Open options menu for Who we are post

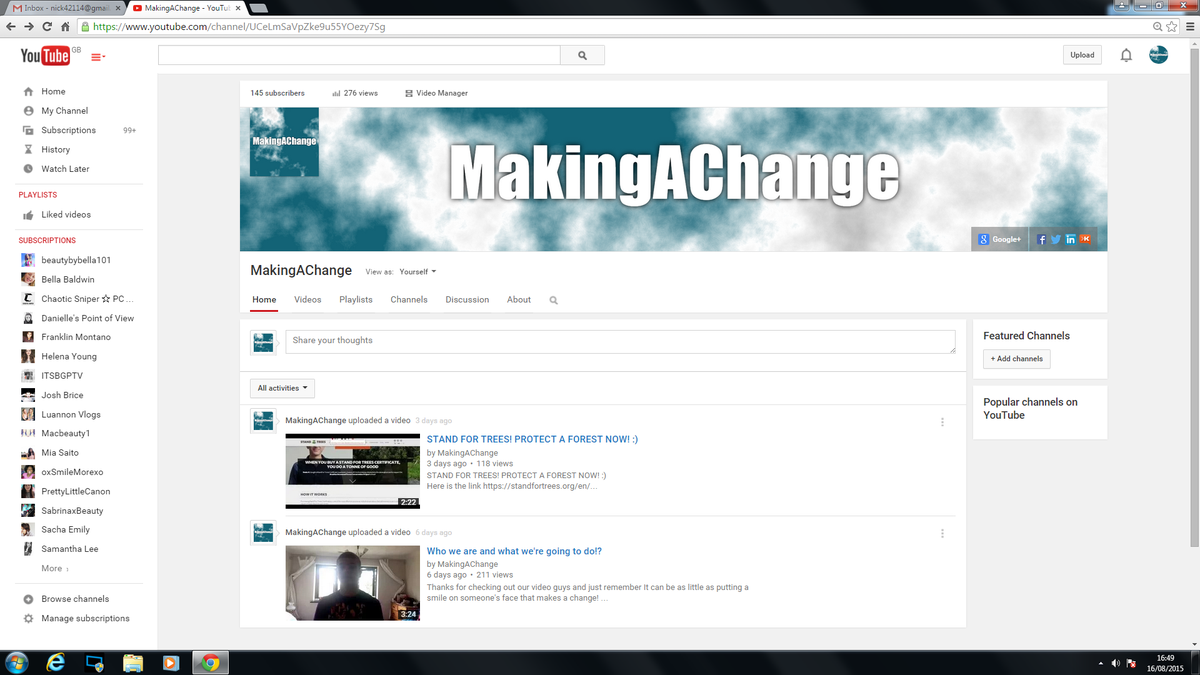point(942,534)
